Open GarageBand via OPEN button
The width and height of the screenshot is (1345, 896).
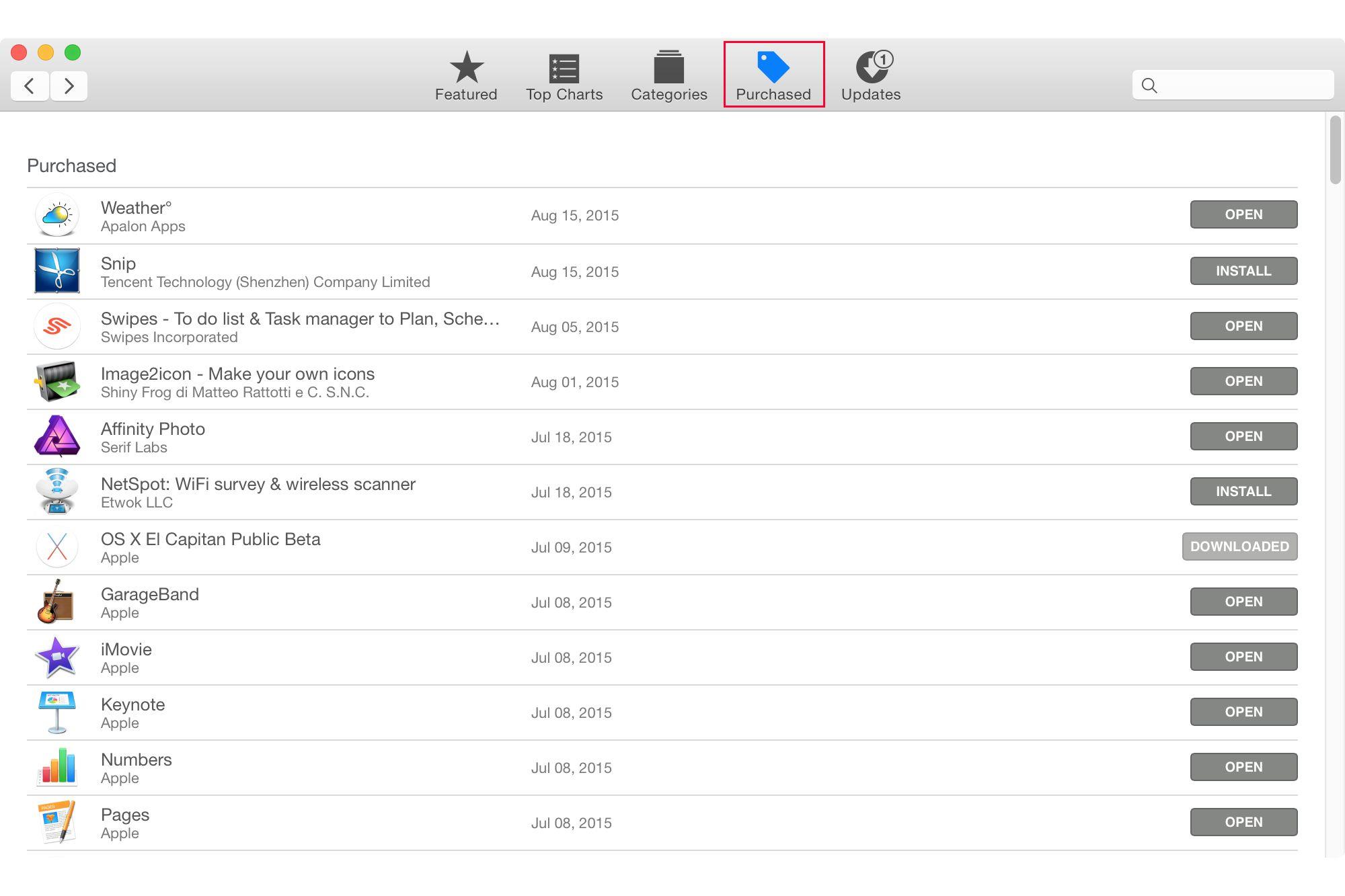click(1243, 602)
